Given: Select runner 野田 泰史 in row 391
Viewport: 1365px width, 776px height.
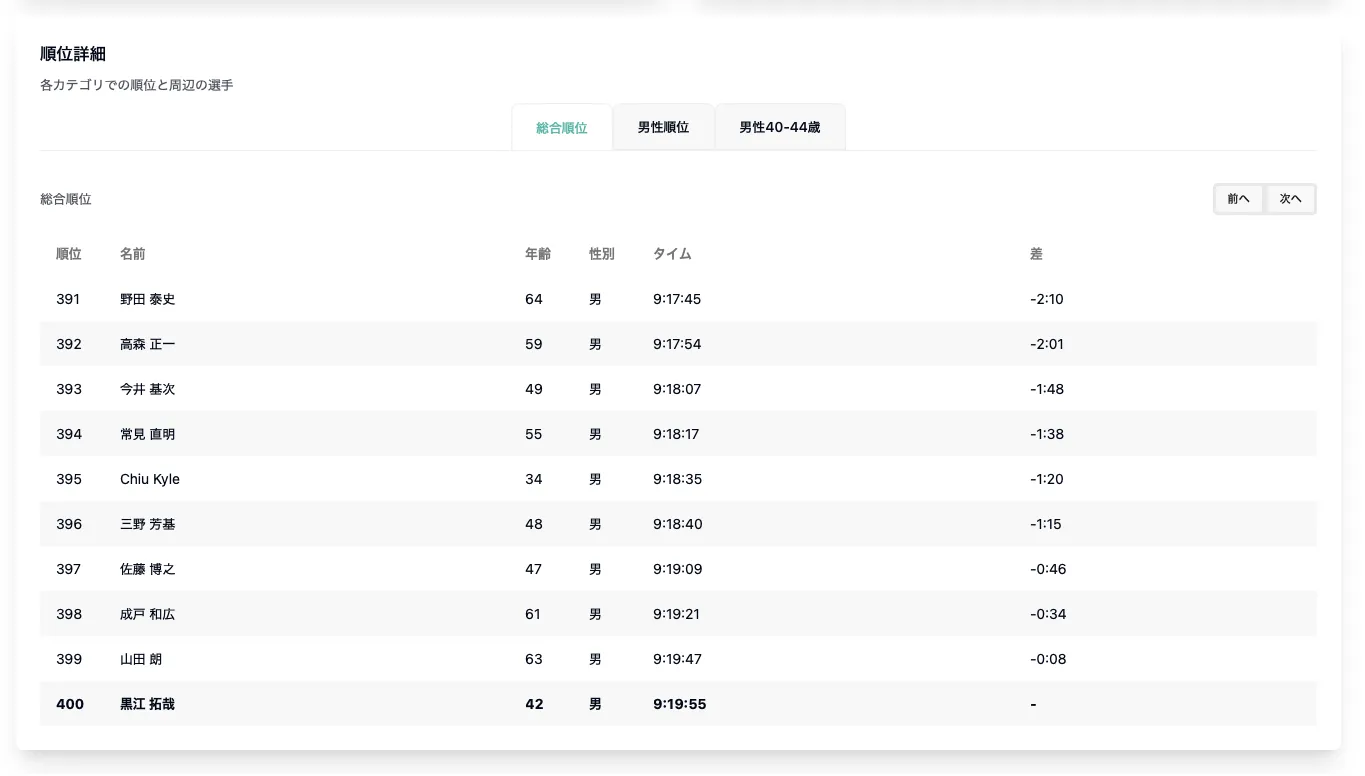Looking at the screenshot, I should 148,299.
